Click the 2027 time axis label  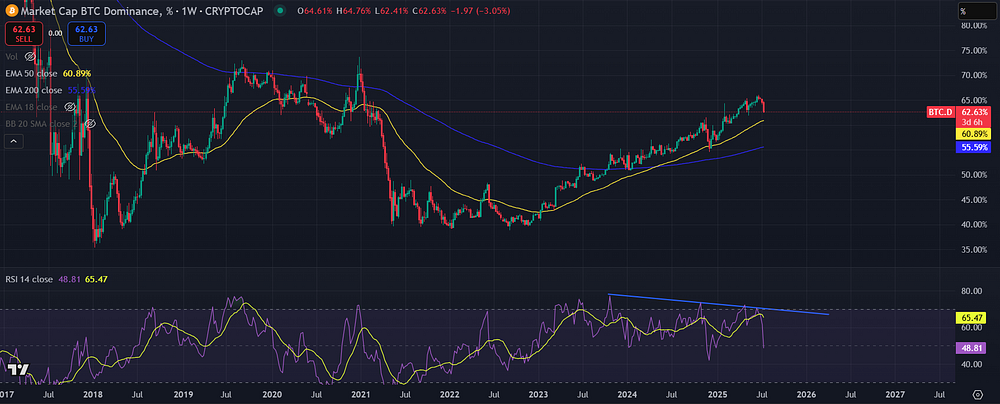tap(895, 394)
